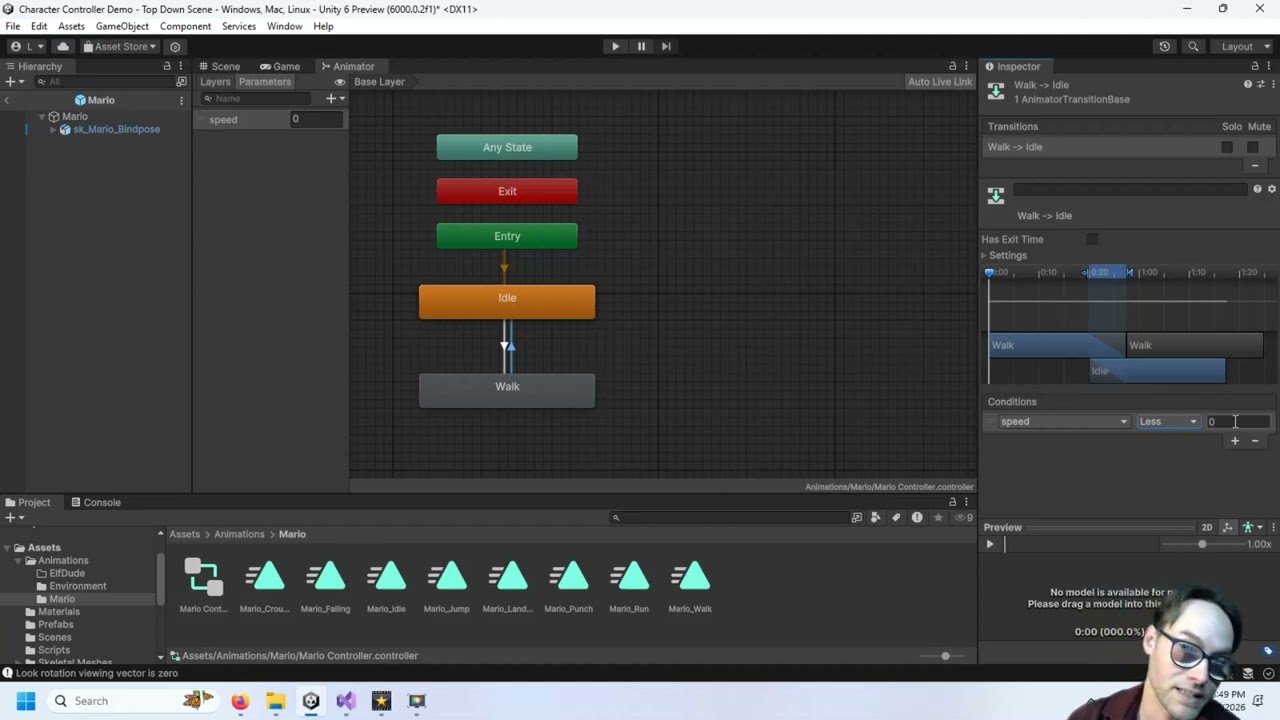Open the Unity cloud icon
Screen dimensions: 1280x720
(63, 46)
